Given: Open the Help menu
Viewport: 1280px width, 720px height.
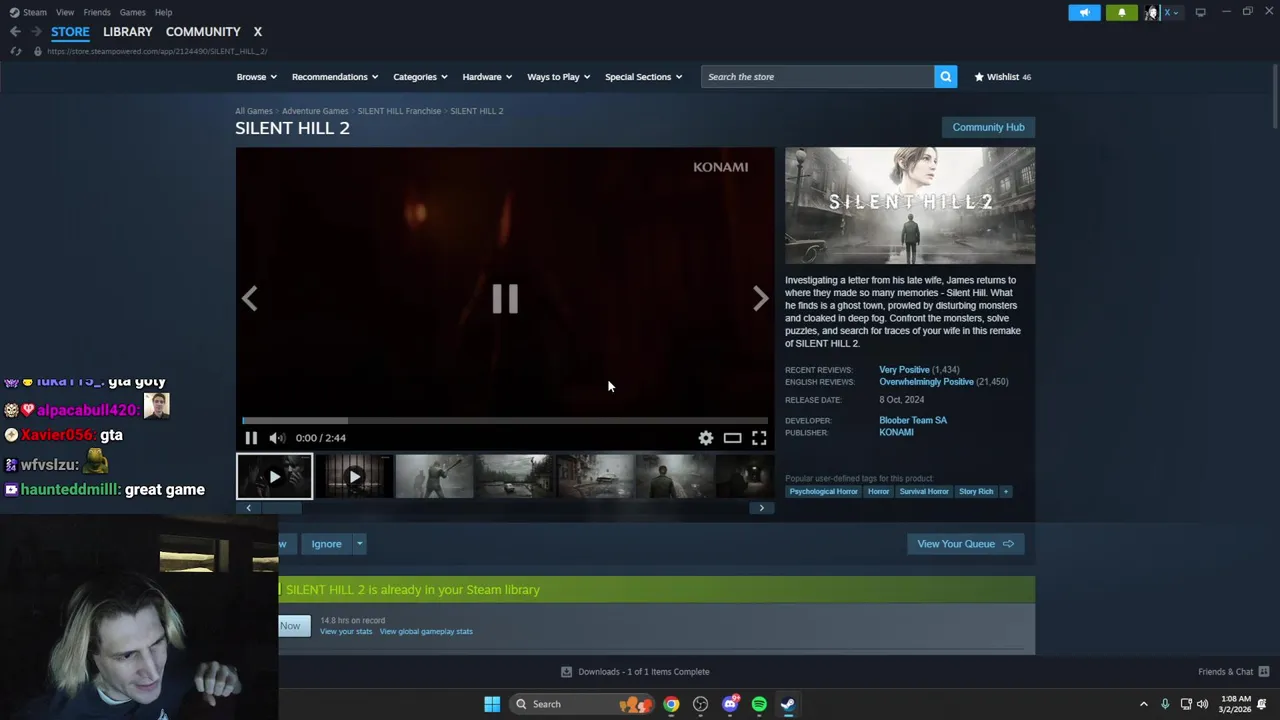Looking at the screenshot, I should (163, 12).
